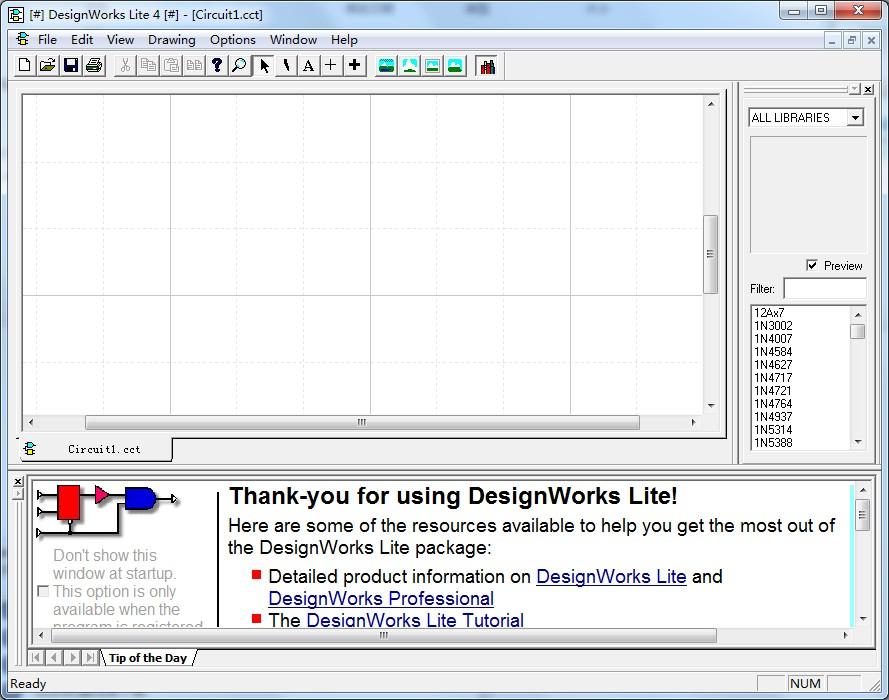Save circuit using the floppy disk icon
The width and height of the screenshot is (889, 700).
pos(71,66)
